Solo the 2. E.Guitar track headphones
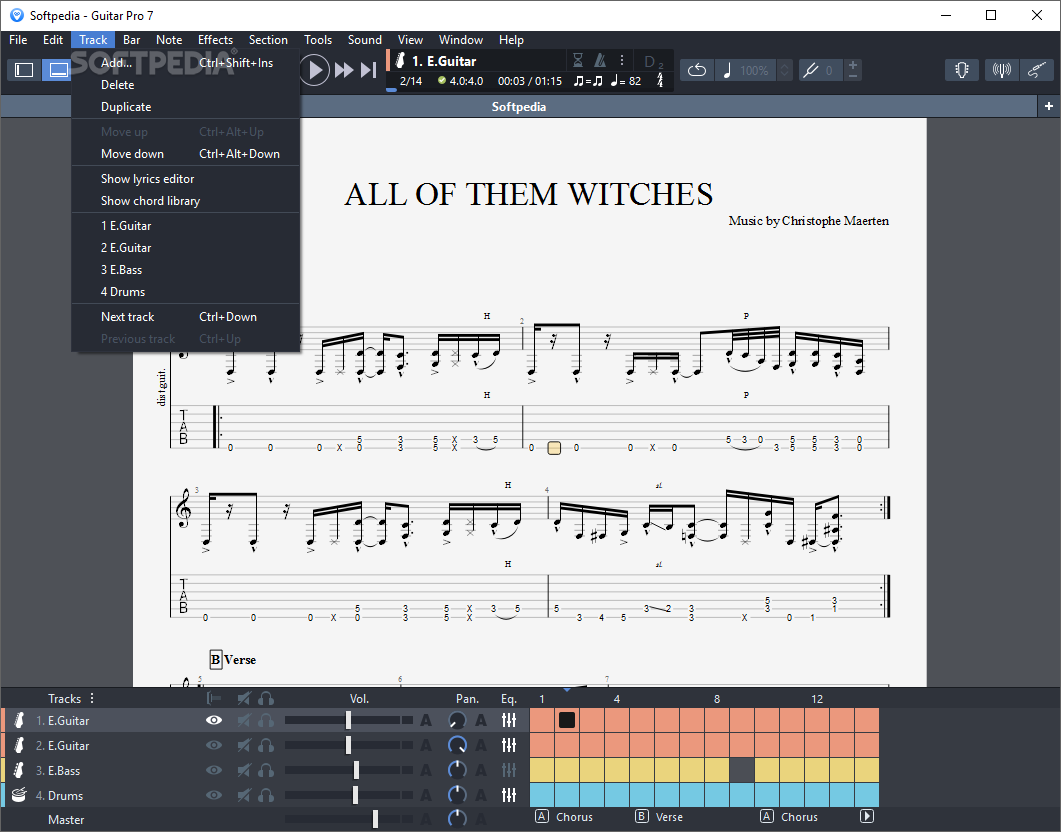Image resolution: width=1061 pixels, height=832 pixels. click(266, 745)
